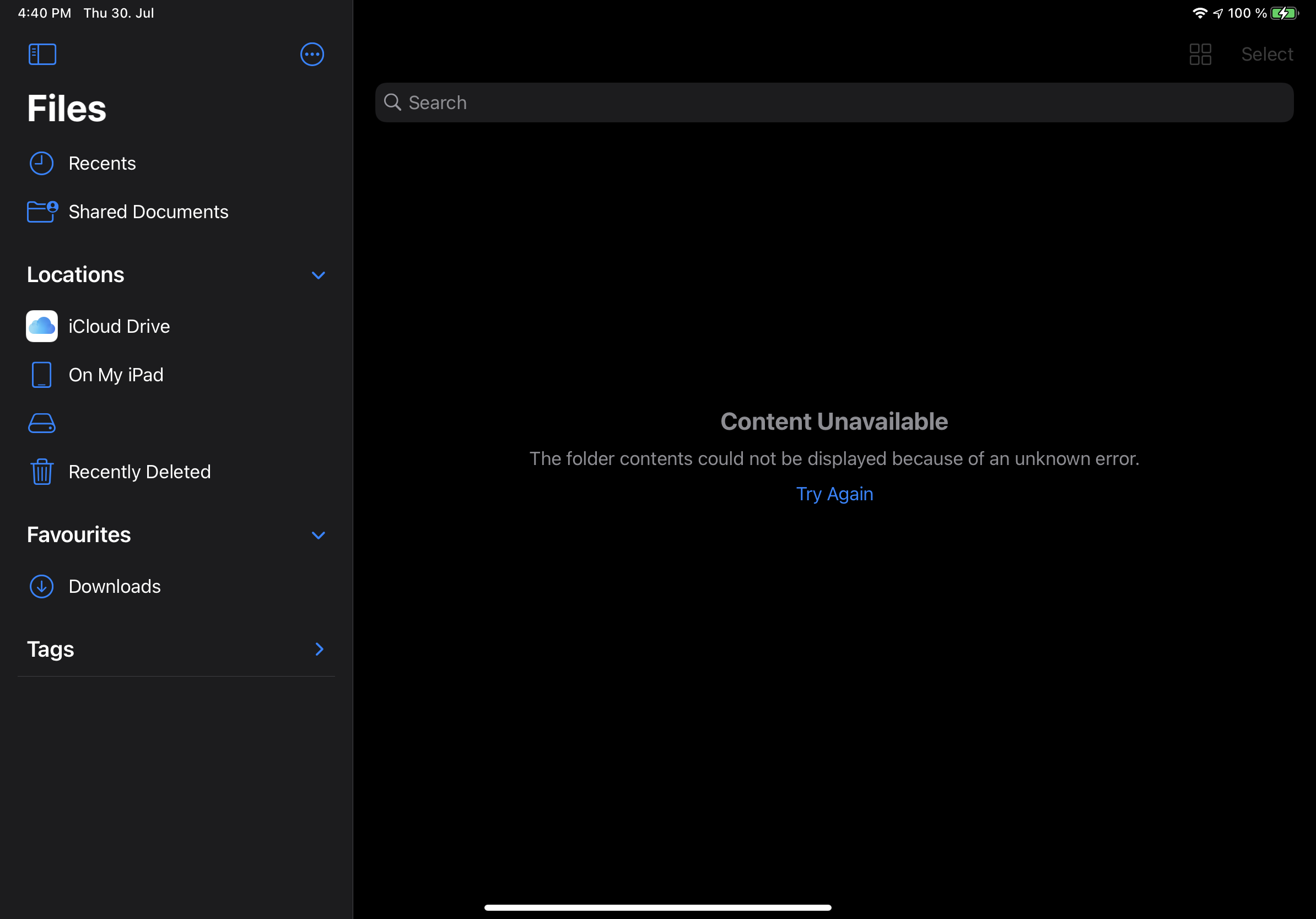Tap the home indicator bar
The width and height of the screenshot is (1316, 919).
[x=657, y=907]
